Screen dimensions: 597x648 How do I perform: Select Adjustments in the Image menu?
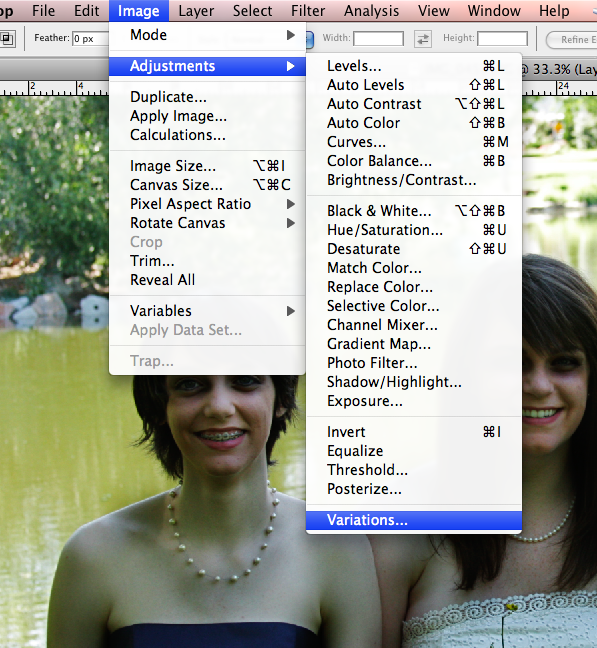pyautogui.click(x=207, y=66)
